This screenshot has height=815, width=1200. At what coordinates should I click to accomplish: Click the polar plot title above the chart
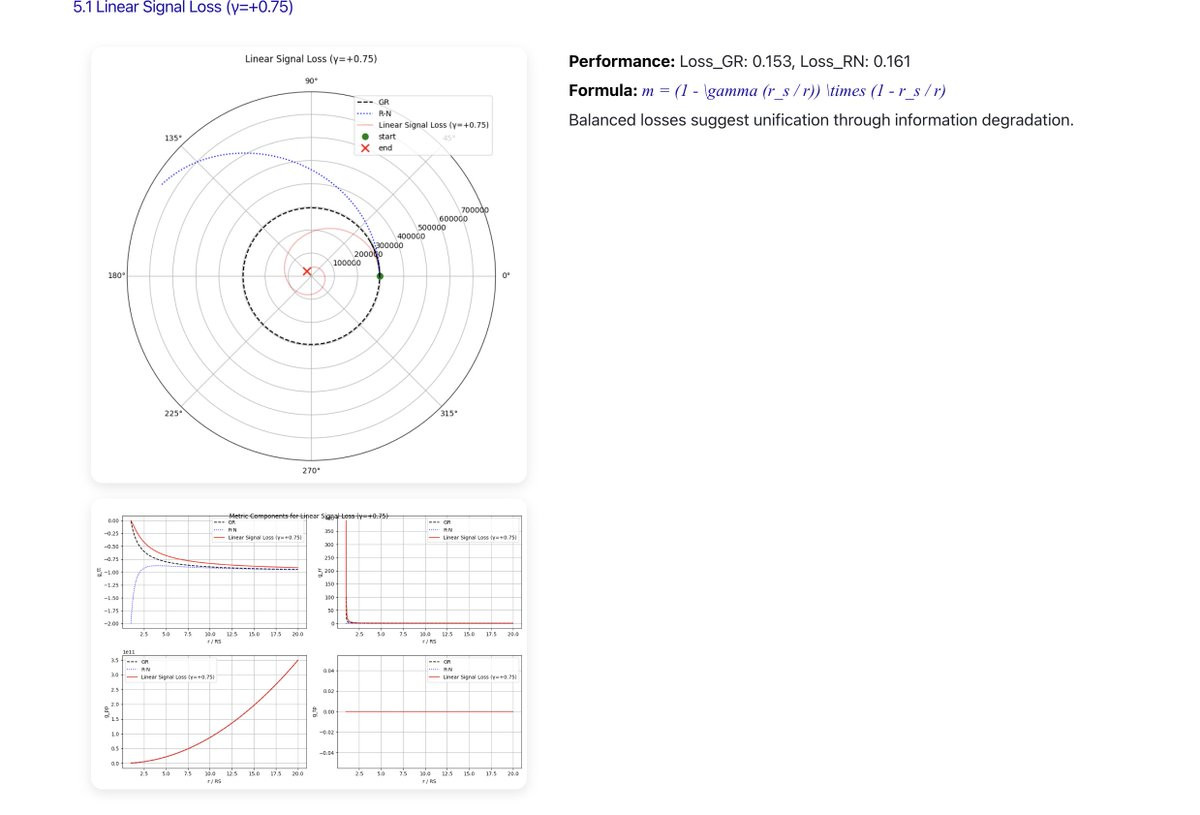[311, 59]
